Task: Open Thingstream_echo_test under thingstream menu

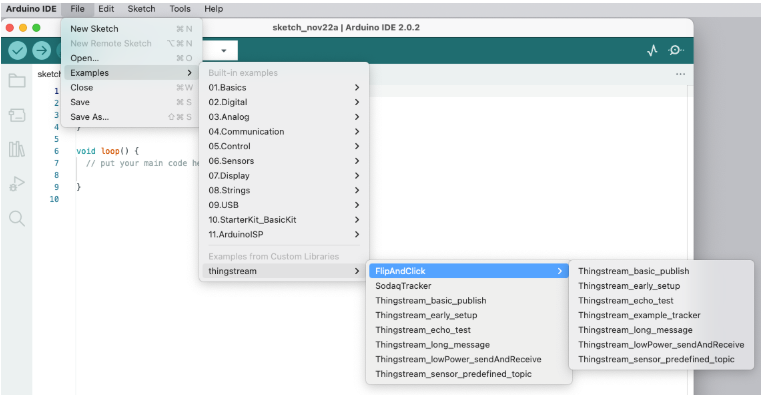Action: pos(469,330)
